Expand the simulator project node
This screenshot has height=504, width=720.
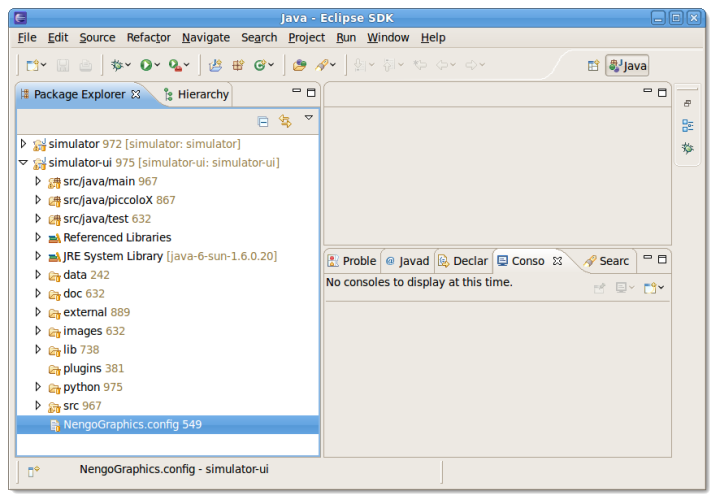23,144
